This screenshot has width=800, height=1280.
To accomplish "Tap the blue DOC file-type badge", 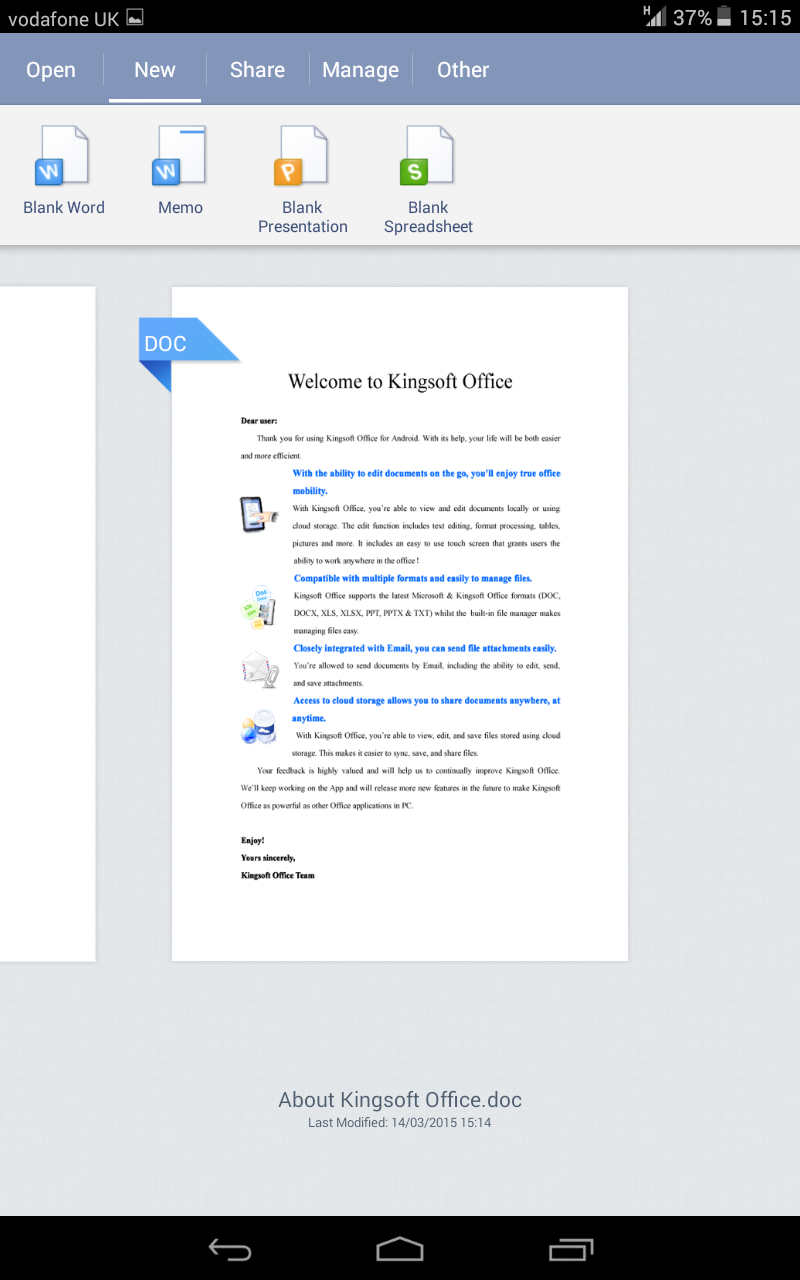I will (x=188, y=353).
